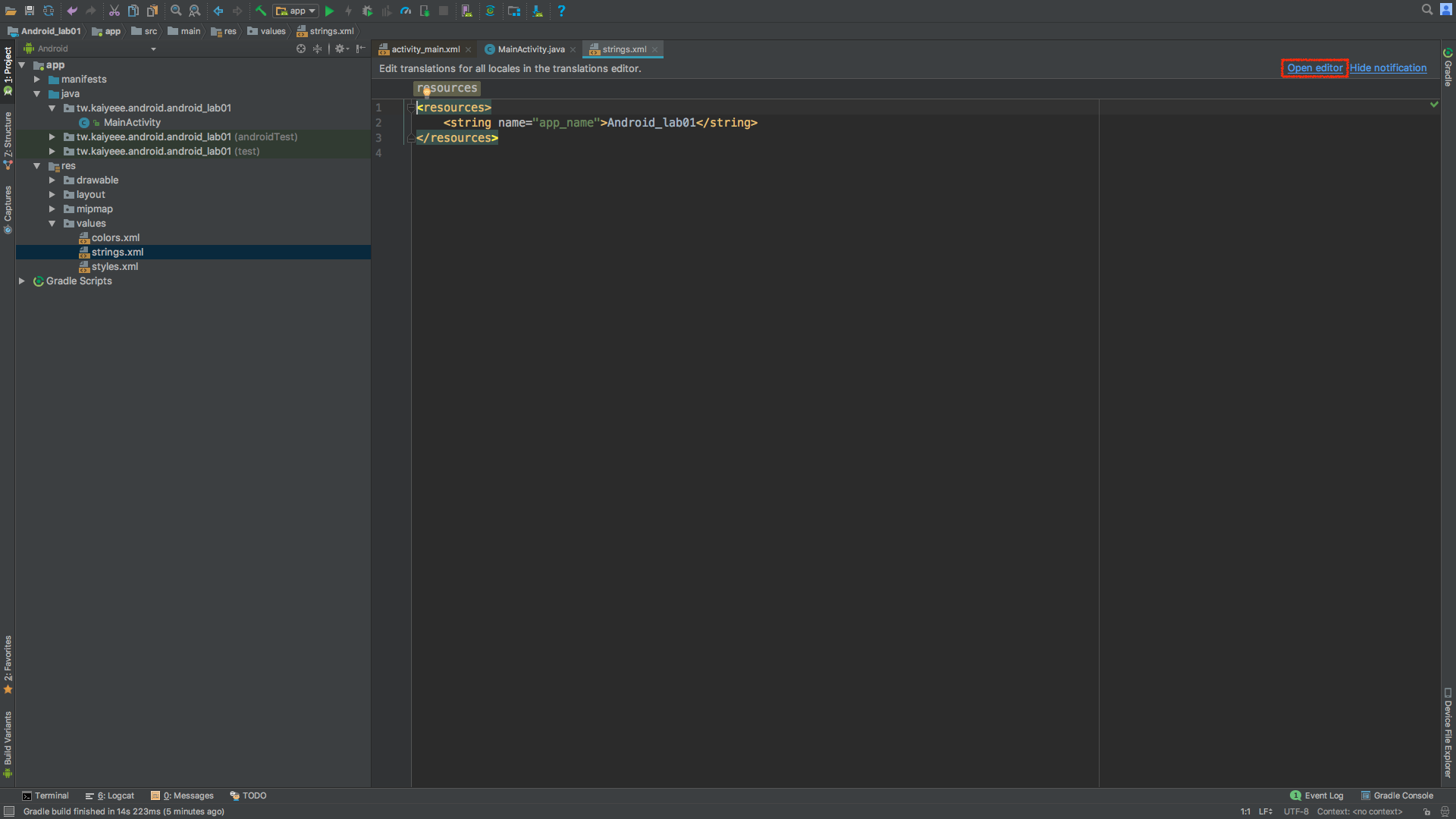Click the Search Everywhere magnifier icon
This screenshot has width=1456, height=819.
(1427, 9)
